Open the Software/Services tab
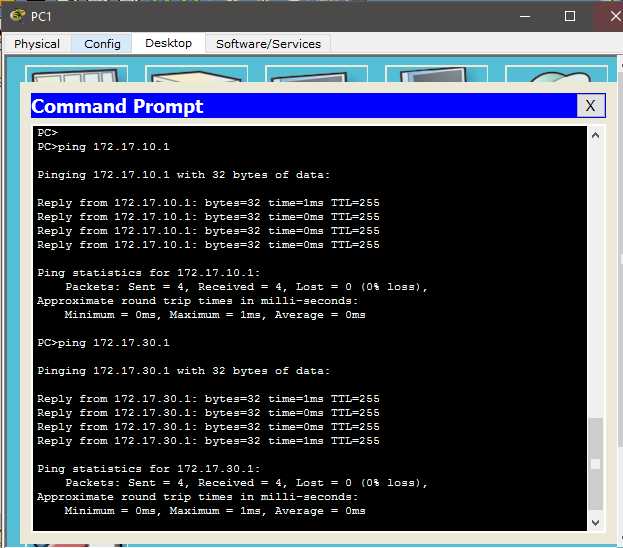 [x=268, y=43]
